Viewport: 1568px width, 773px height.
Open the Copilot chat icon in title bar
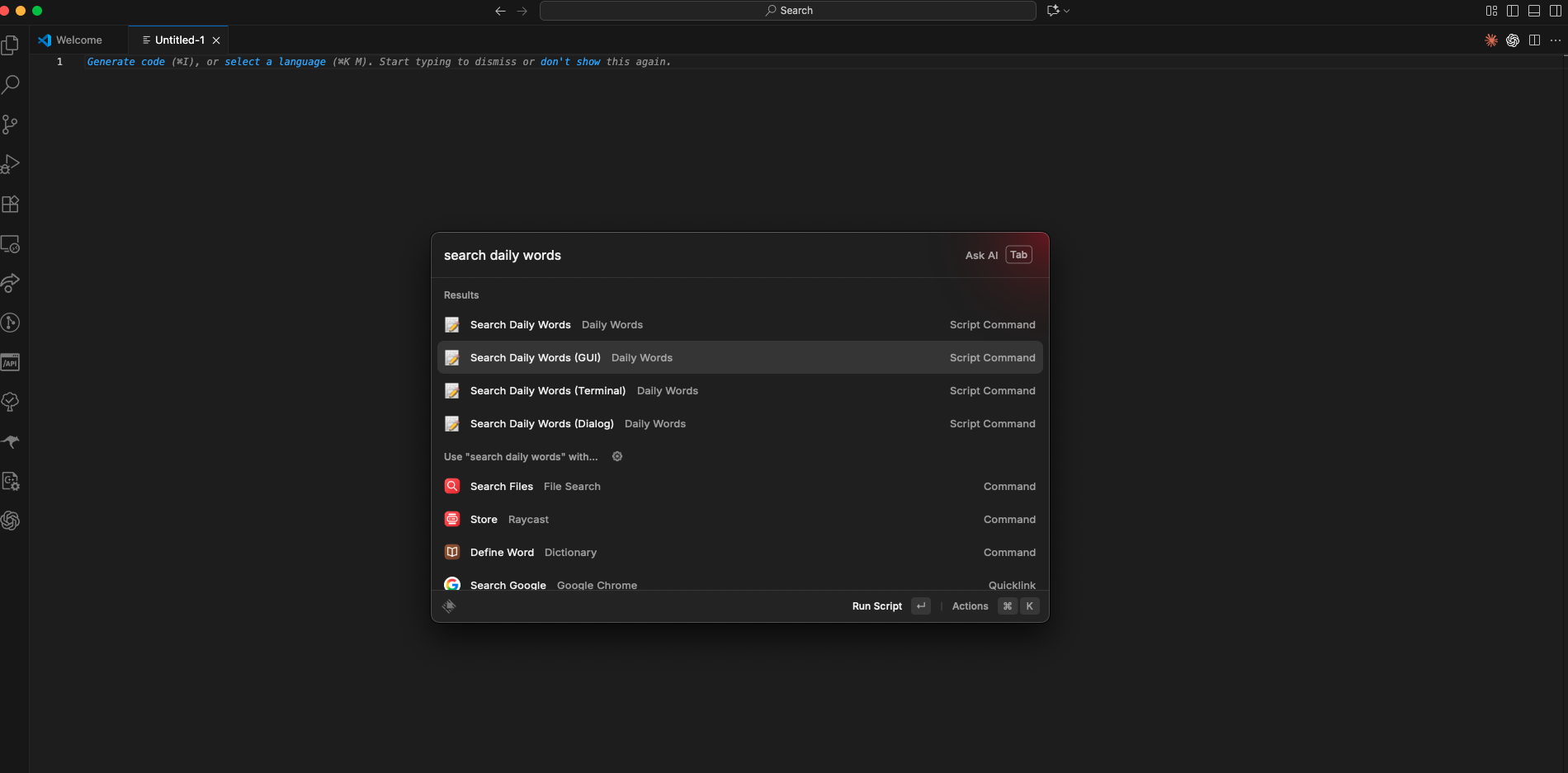click(1053, 11)
